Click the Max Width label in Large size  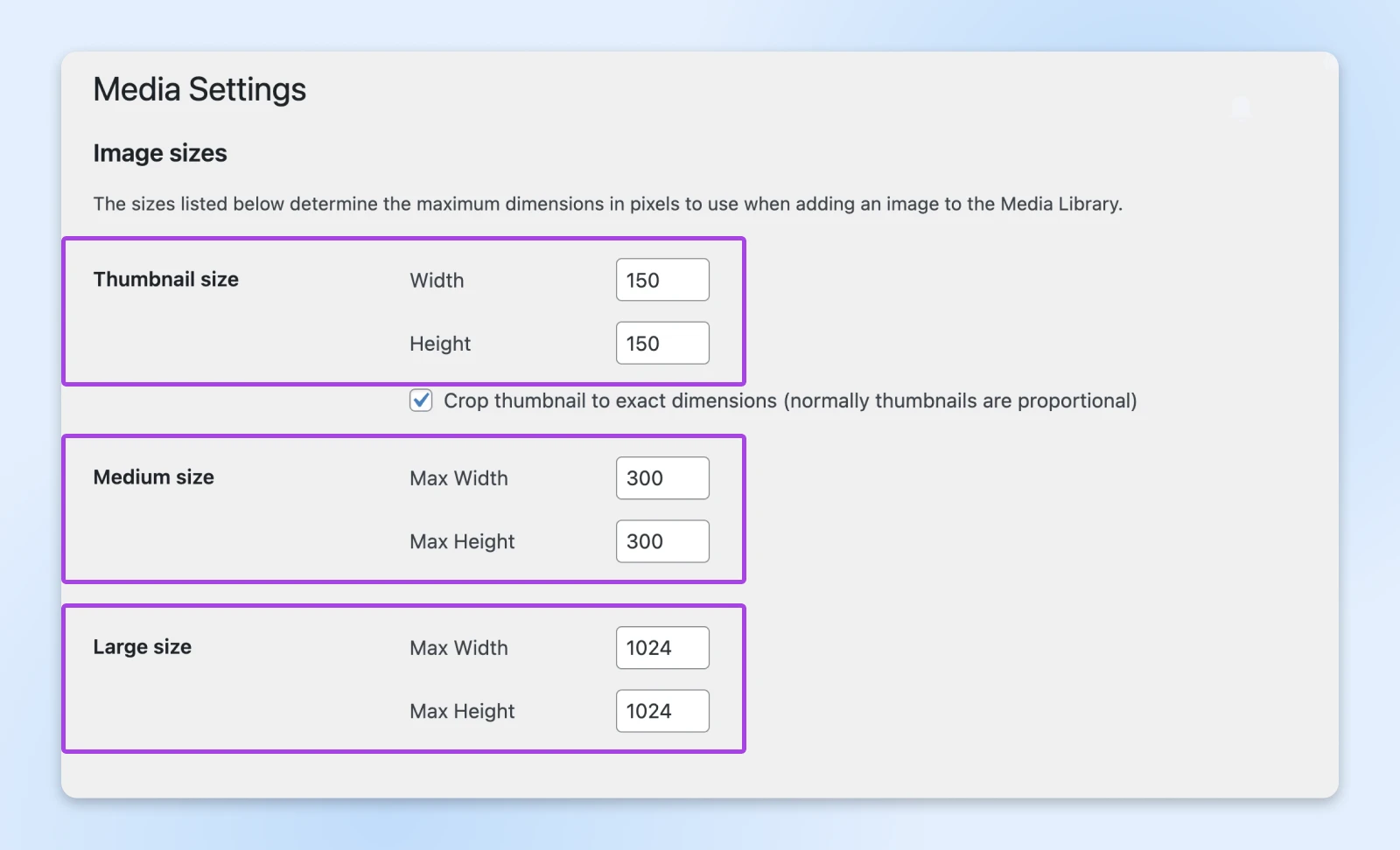458,648
